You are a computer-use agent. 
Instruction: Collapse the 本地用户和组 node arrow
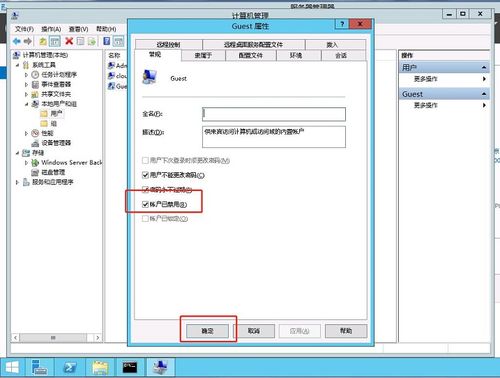(x=27, y=104)
